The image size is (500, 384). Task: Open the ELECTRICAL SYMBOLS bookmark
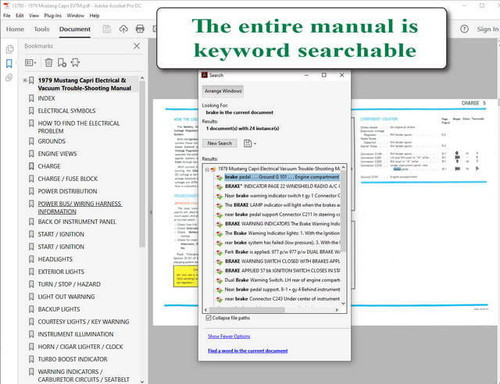[67, 111]
